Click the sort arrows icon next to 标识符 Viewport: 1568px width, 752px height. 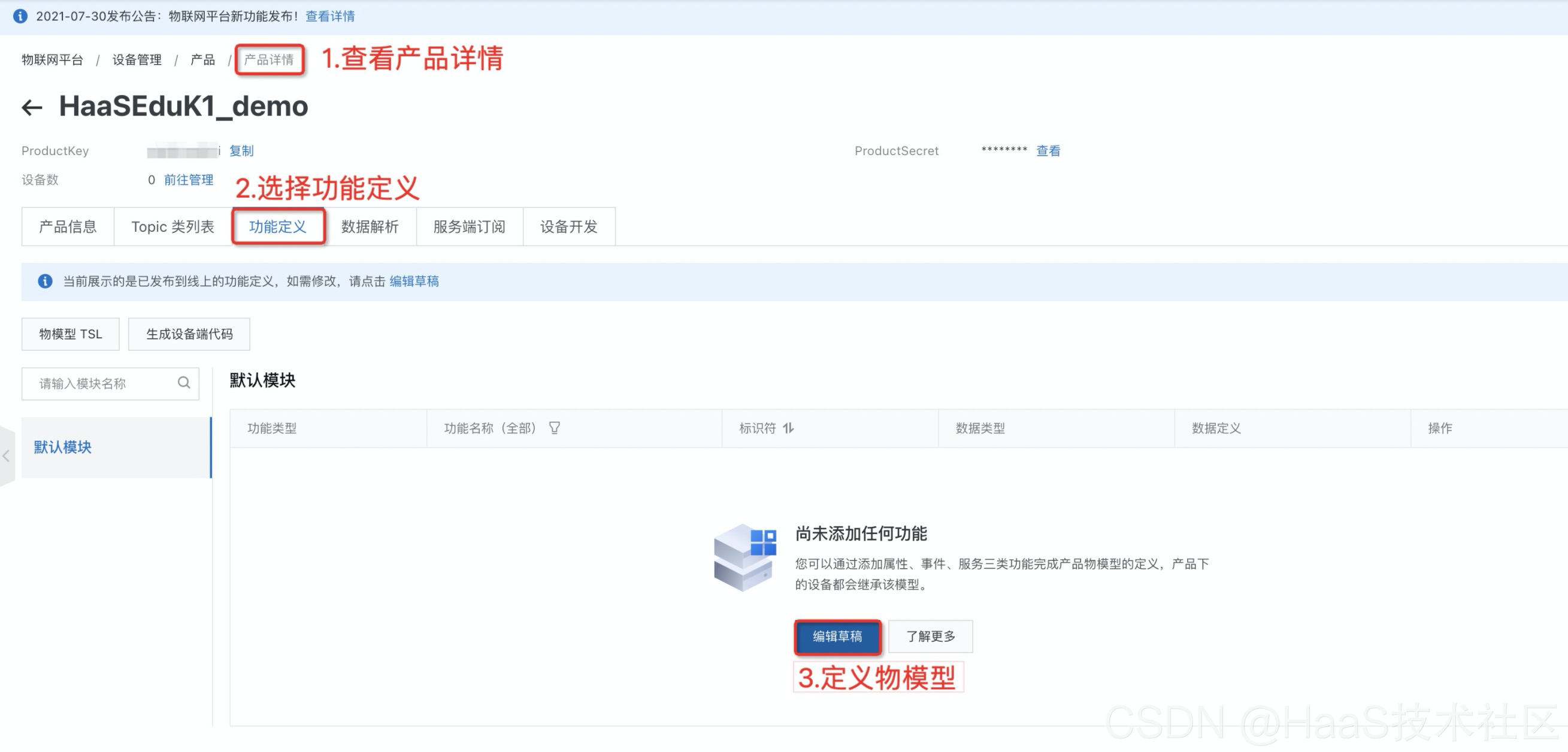[x=788, y=428]
